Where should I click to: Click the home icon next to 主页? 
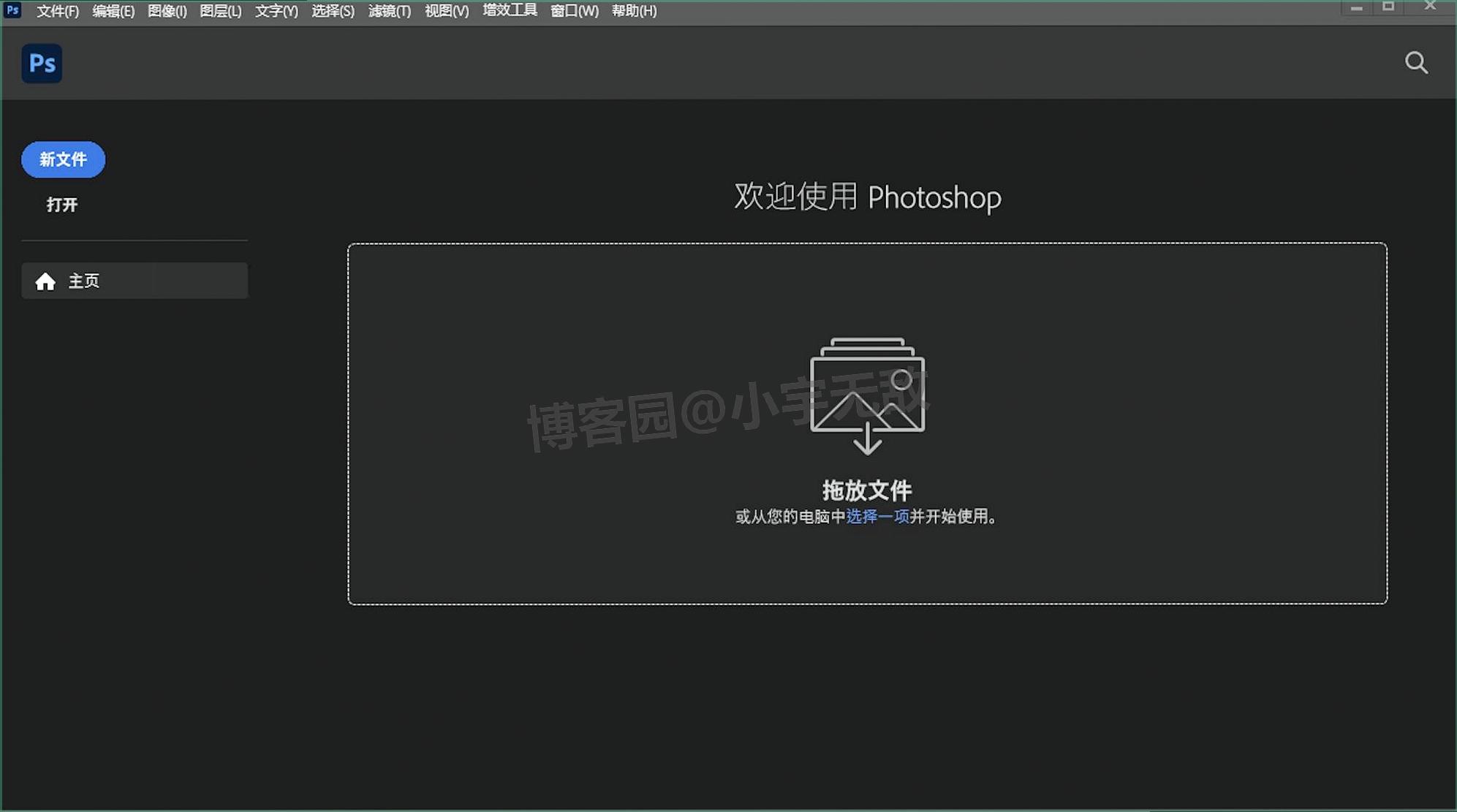[45, 281]
